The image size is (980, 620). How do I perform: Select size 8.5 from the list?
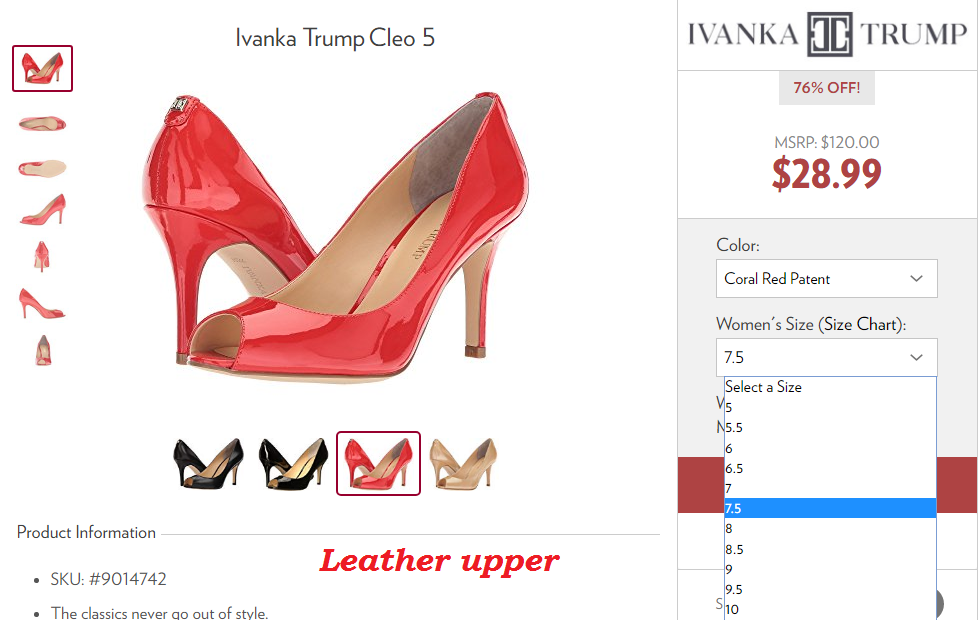(x=830, y=549)
